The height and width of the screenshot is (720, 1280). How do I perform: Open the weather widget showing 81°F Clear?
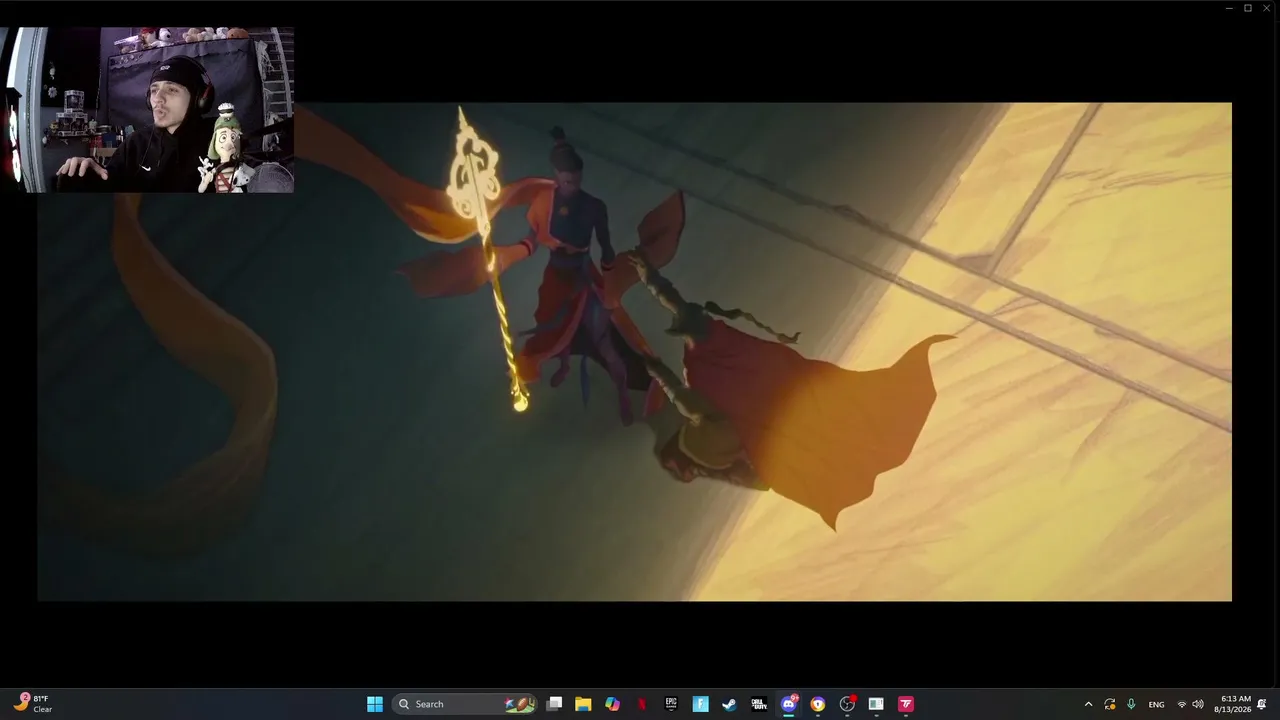[x=33, y=704]
